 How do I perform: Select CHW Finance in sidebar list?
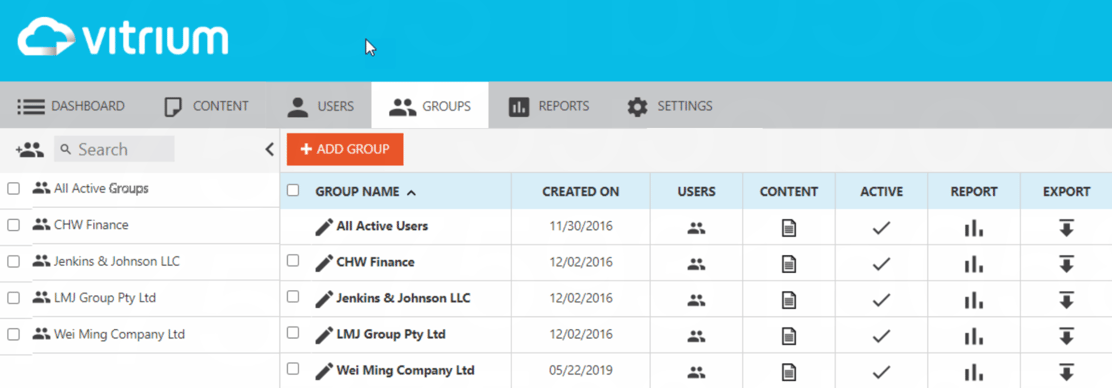pos(91,225)
